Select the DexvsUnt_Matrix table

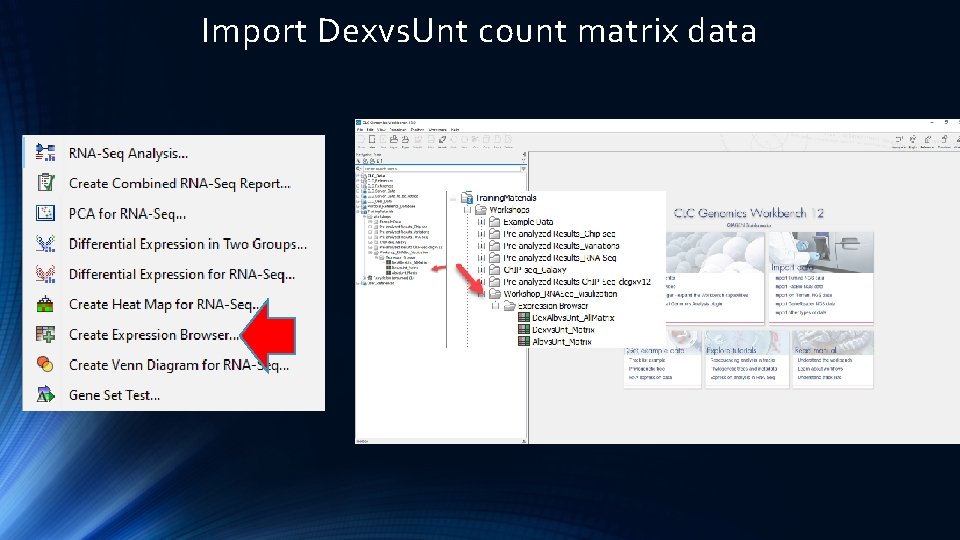[563, 329]
